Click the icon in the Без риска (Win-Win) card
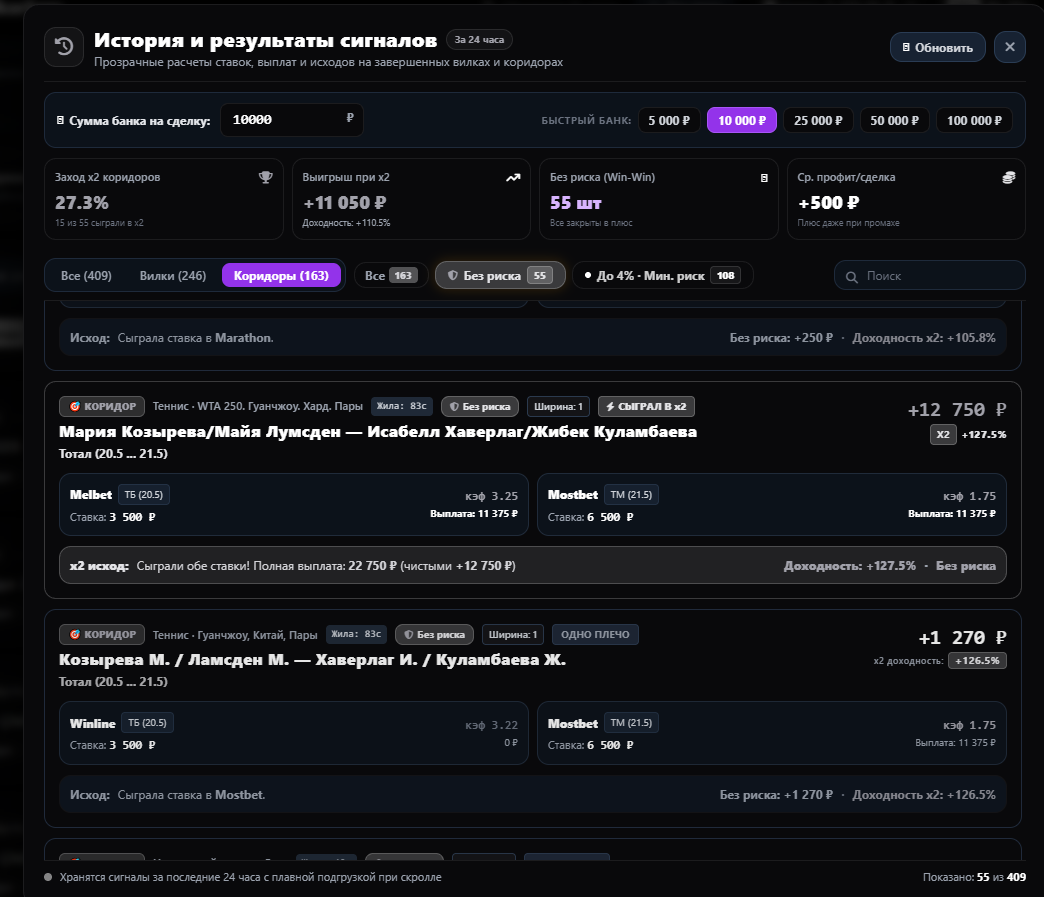 point(764,178)
